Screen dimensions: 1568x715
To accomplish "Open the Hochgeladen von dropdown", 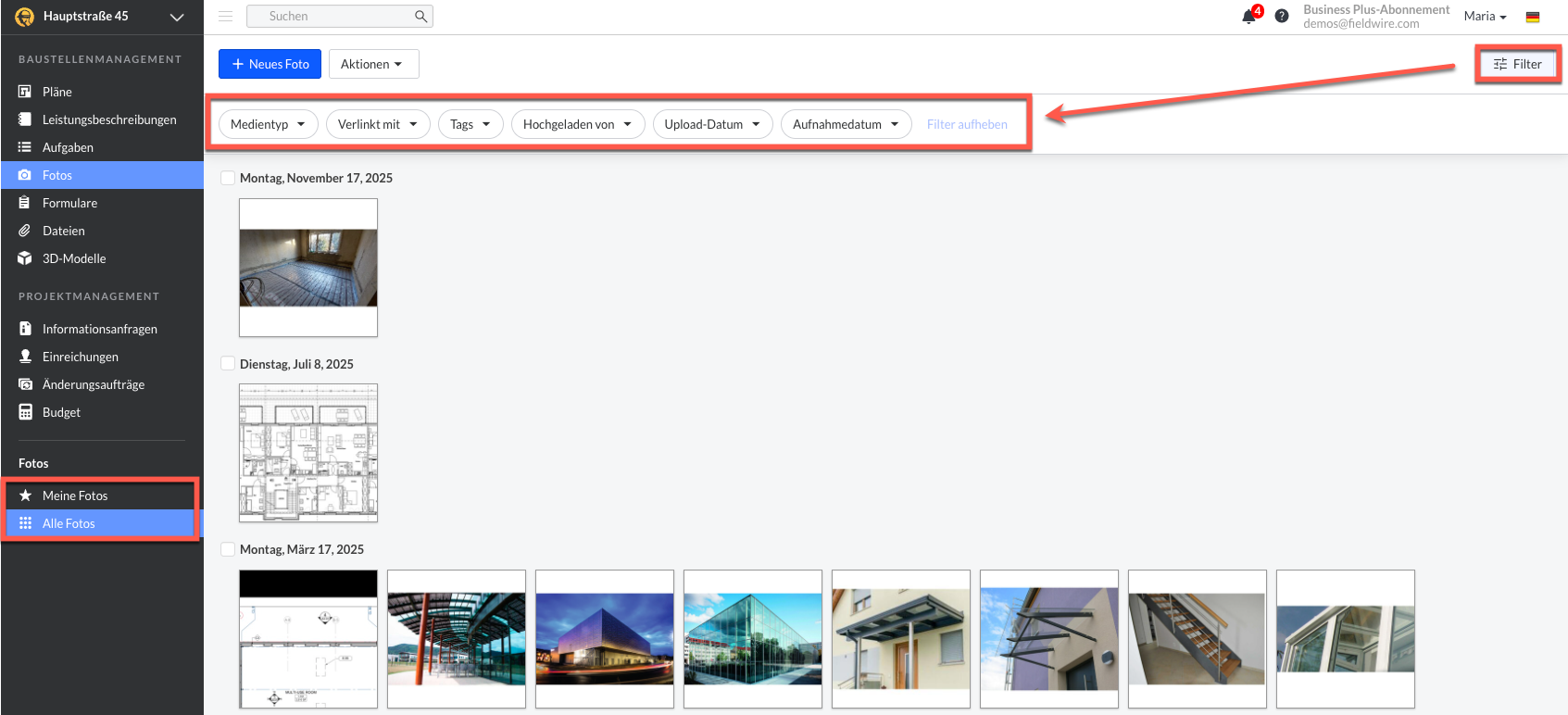I will pyautogui.click(x=577, y=124).
